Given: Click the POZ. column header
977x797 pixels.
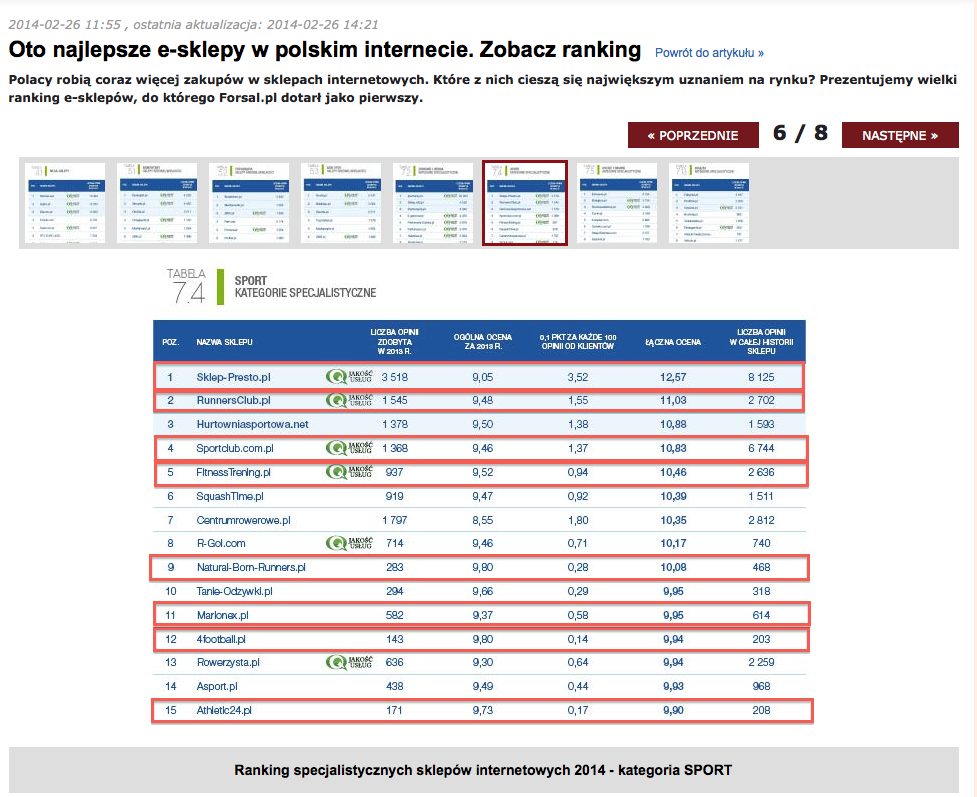Looking at the screenshot, I should (170, 342).
